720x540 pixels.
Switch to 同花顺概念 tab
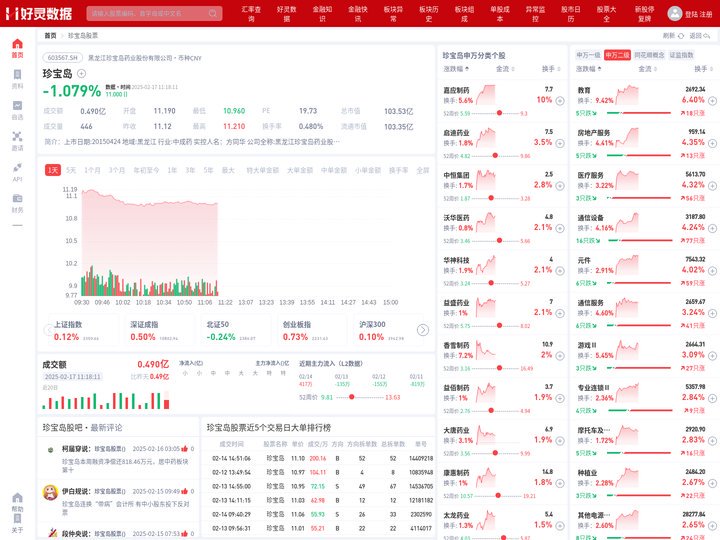tap(649, 55)
